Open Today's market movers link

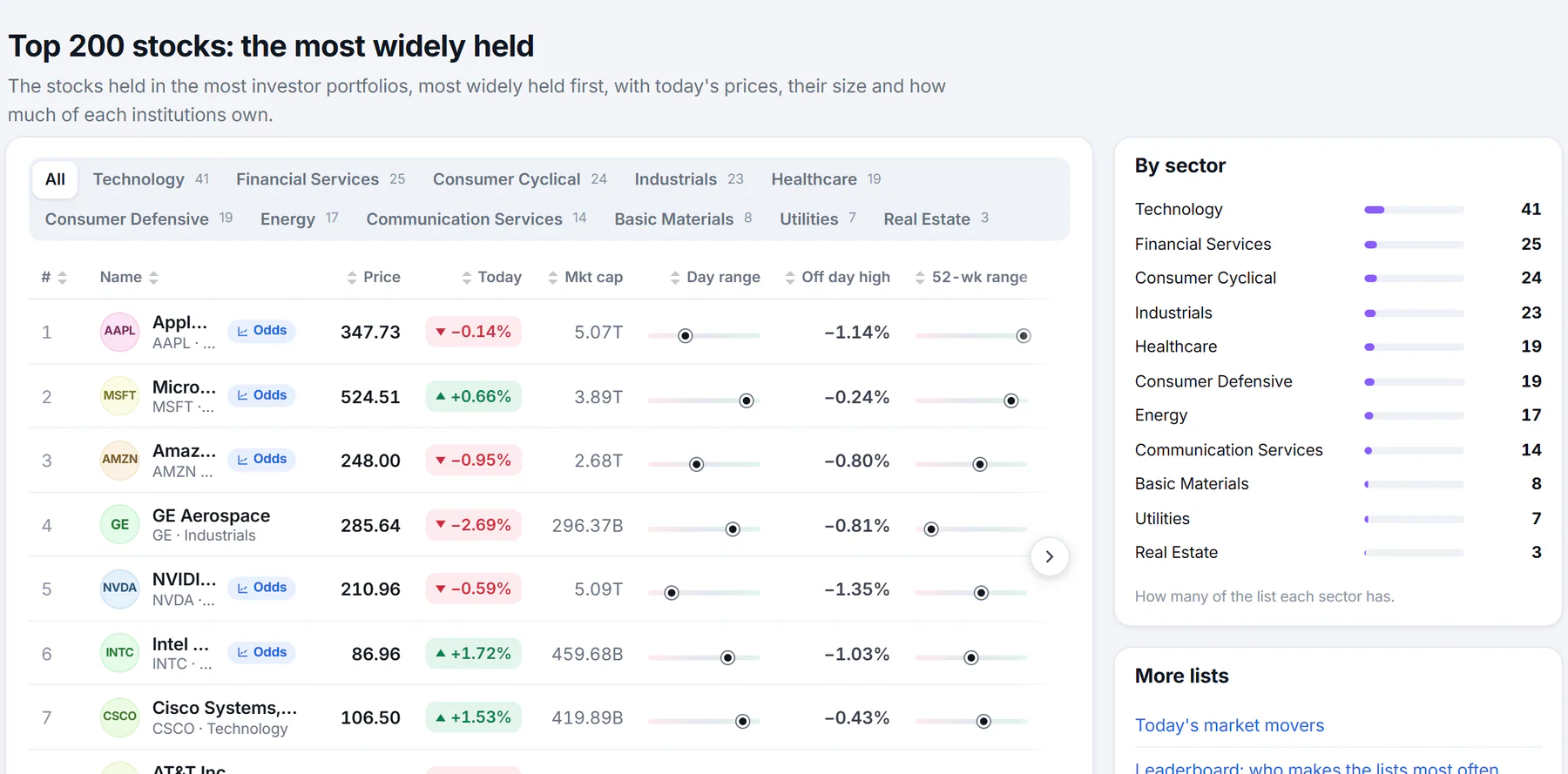coord(1229,725)
